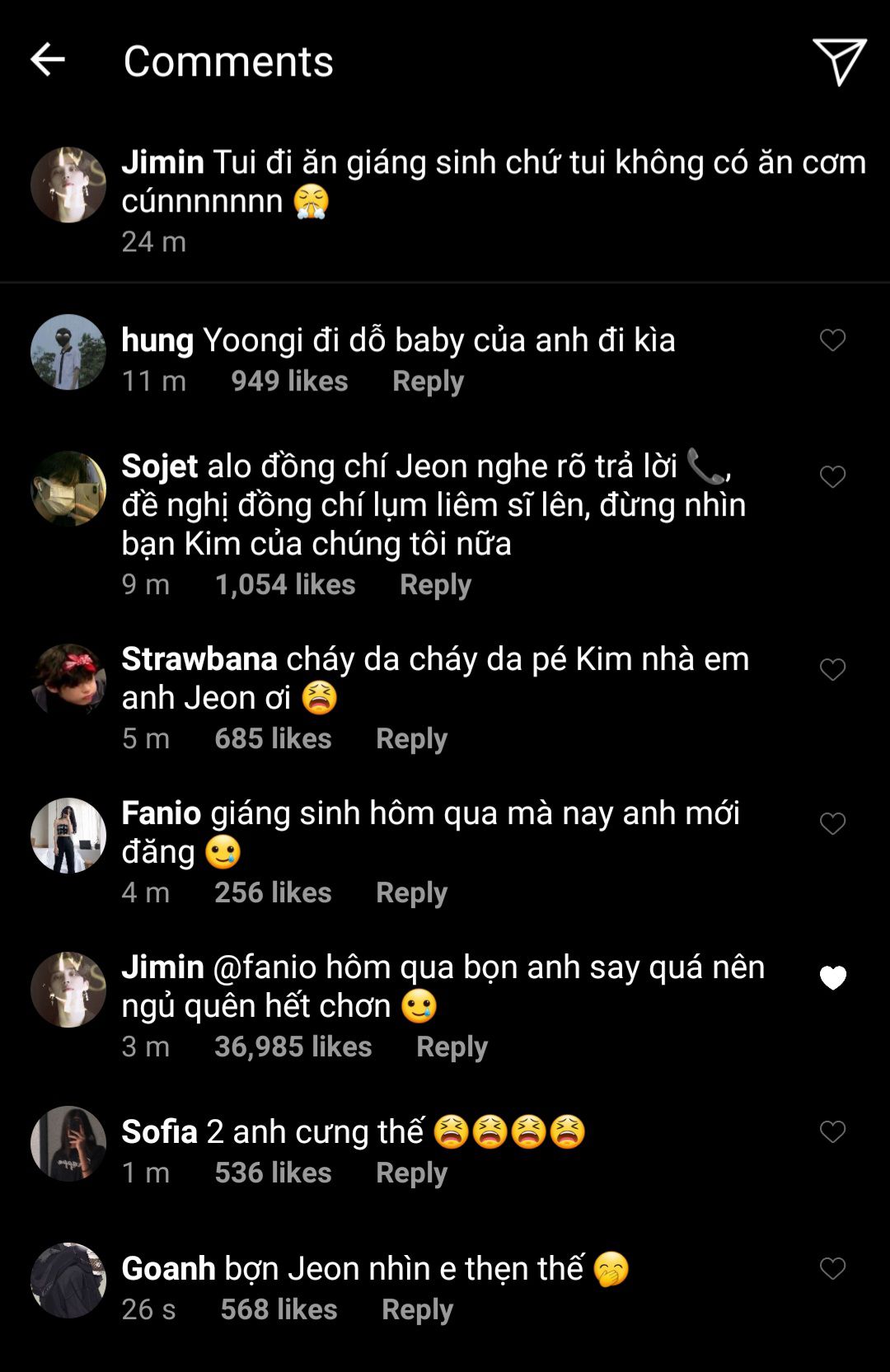Open Strawbana's profile avatar
Image resolution: width=890 pixels, height=1372 pixels.
click(x=68, y=681)
